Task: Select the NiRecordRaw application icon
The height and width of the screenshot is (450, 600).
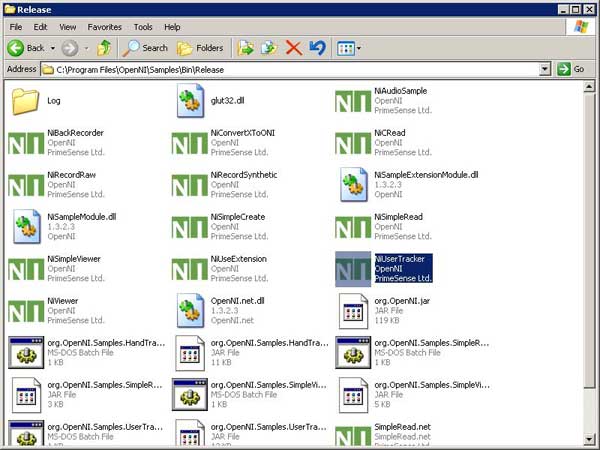Action: 26,185
